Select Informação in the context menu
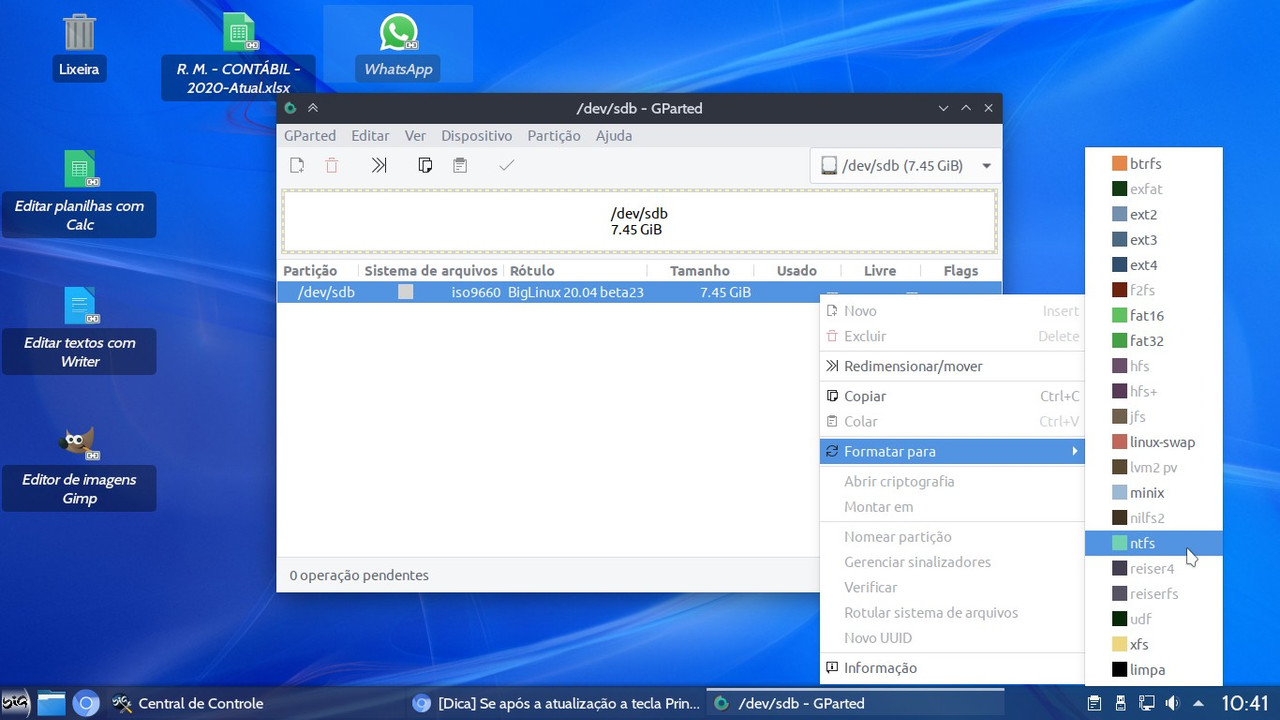This screenshot has width=1280, height=720. tap(880, 667)
